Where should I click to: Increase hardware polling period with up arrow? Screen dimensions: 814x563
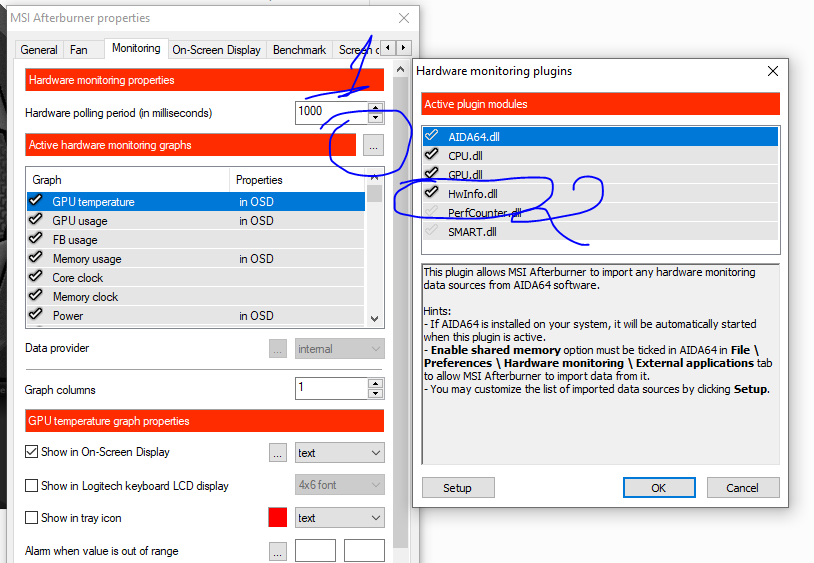click(375, 107)
